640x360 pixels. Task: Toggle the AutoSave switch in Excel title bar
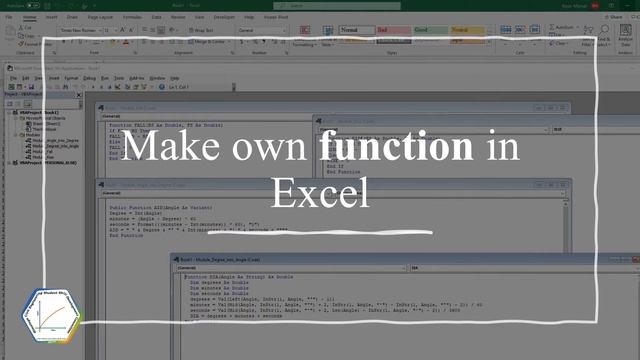[x=33, y=6]
